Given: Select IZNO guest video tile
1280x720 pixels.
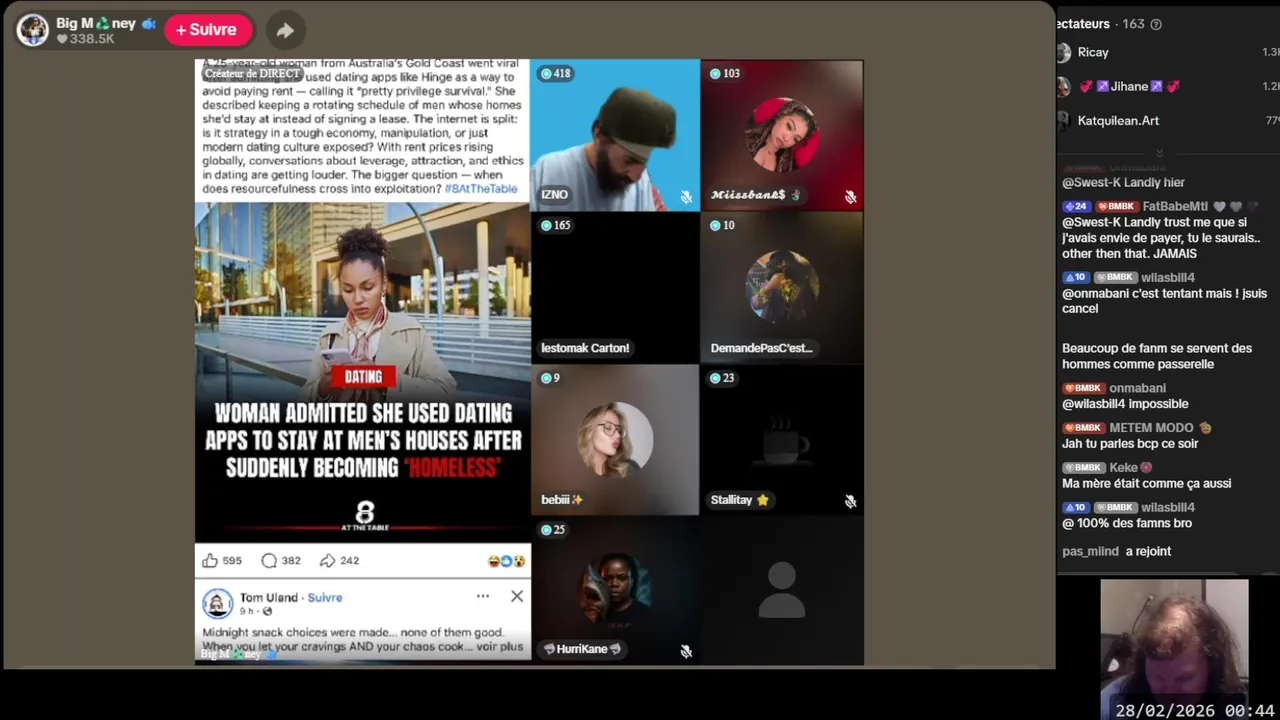Looking at the screenshot, I should (615, 135).
